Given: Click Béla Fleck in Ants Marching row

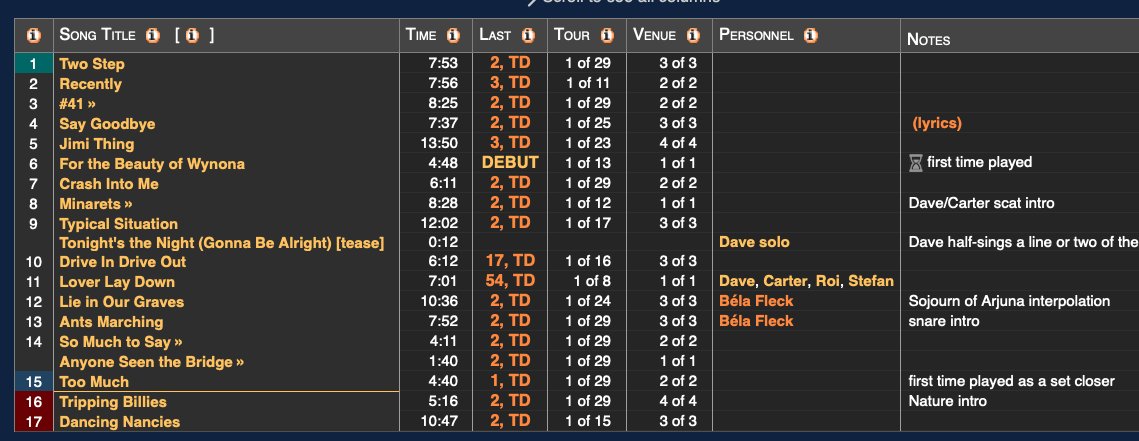Looking at the screenshot, I should click(x=756, y=321).
